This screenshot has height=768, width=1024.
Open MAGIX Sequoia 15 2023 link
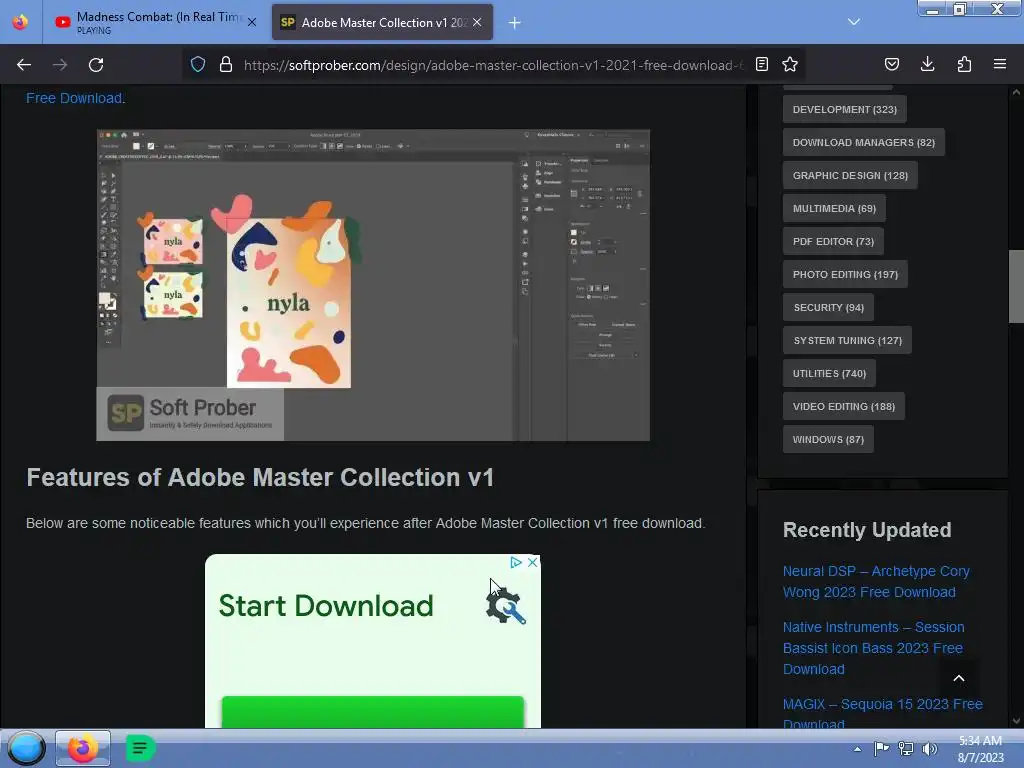882,713
